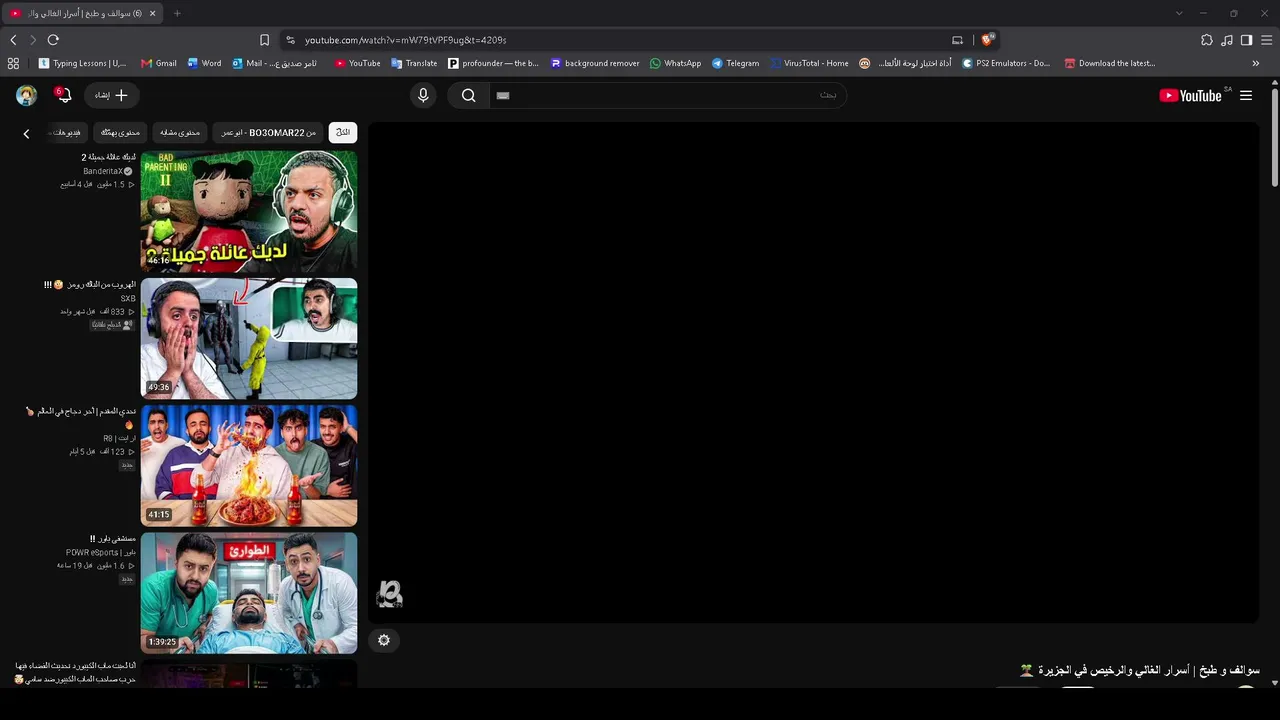Select the partially hidden 'فيديوهات' filter chip
This screenshot has height=720, width=1280.
pos(67,132)
